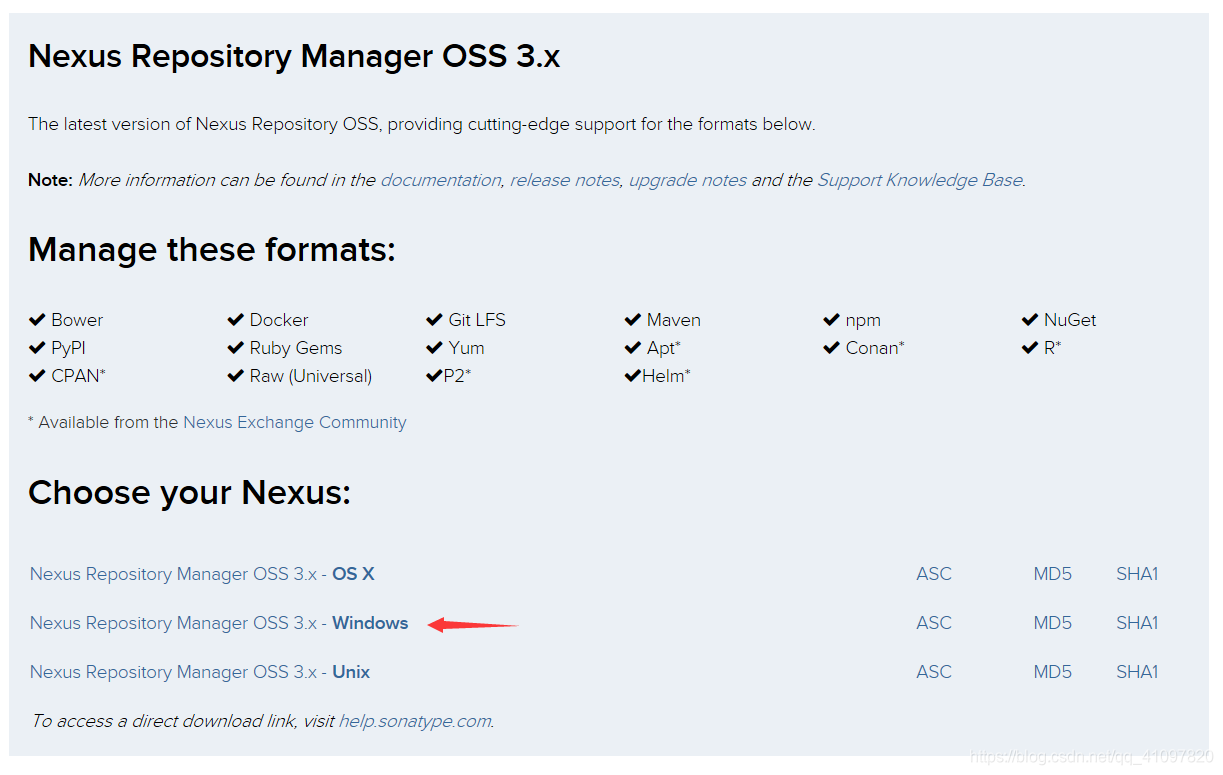The image size is (1223, 775).
Task: Click the checkmark icon beside Docker
Action: (x=235, y=319)
